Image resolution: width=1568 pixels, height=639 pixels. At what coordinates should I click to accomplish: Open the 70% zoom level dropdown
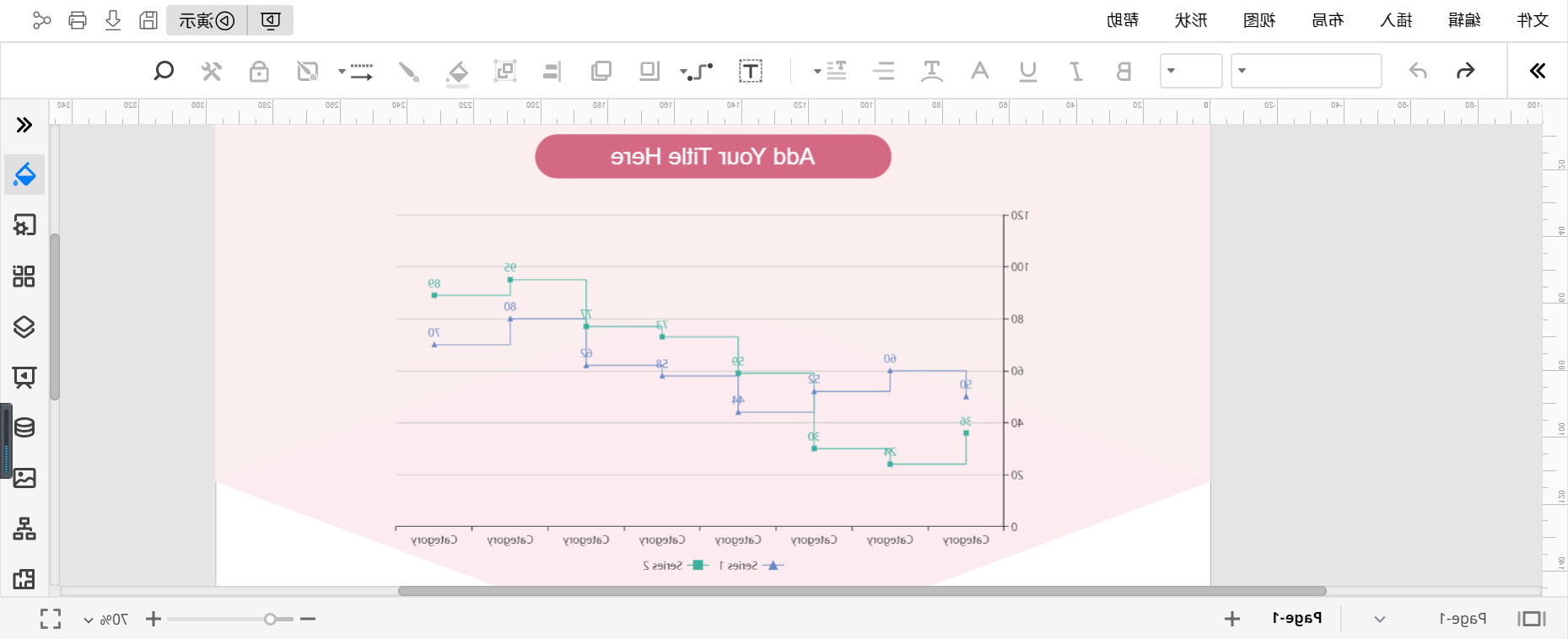(x=106, y=620)
